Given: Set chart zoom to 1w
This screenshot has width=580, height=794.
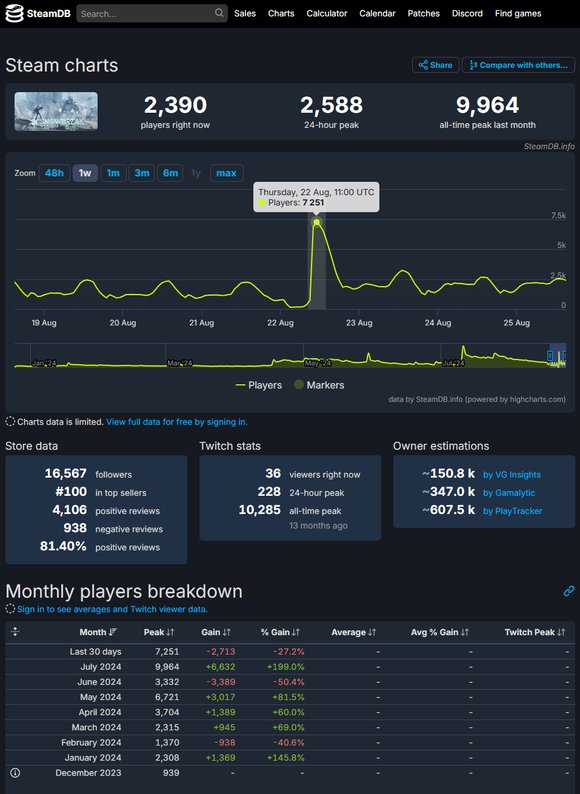Looking at the screenshot, I should pyautogui.click(x=85, y=173).
